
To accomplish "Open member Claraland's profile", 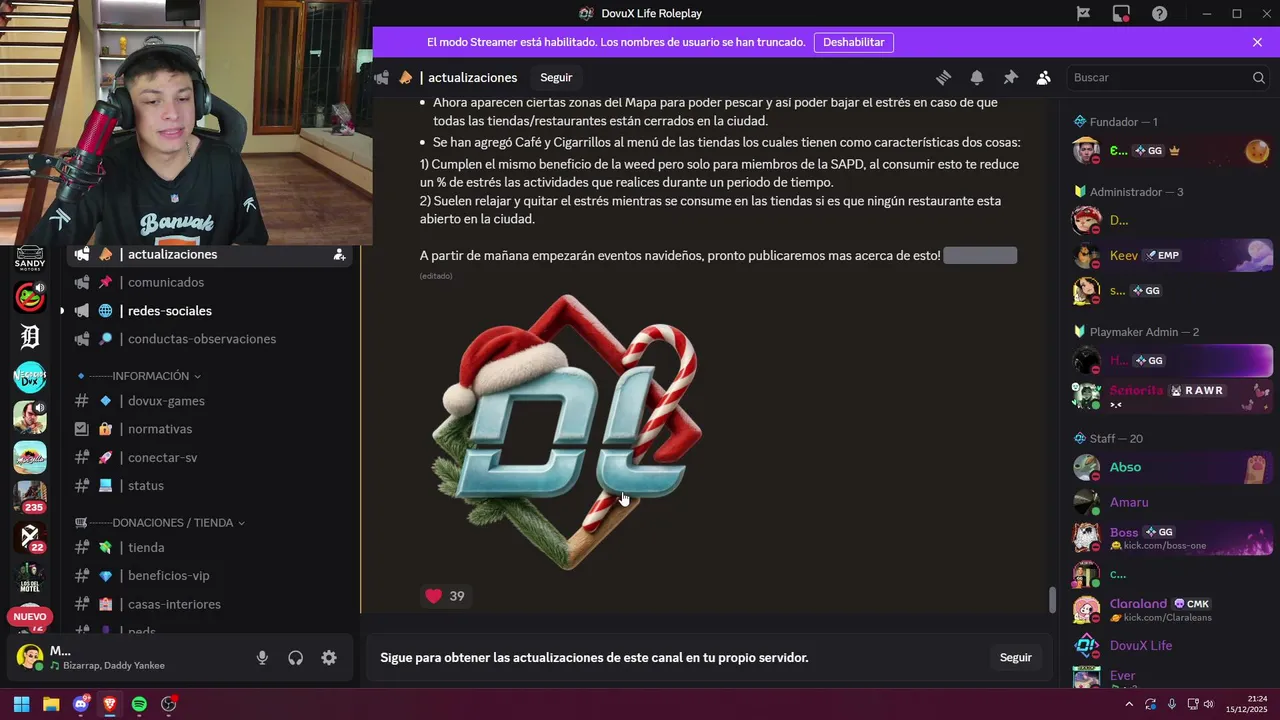I will tap(1171, 609).
